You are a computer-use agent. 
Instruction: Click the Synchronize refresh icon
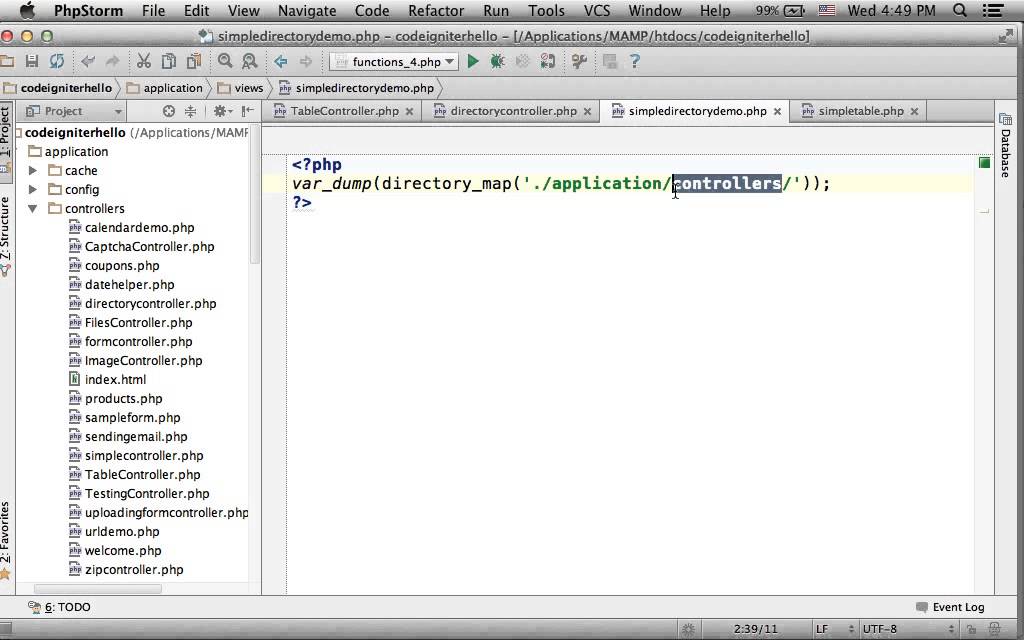click(x=57, y=61)
